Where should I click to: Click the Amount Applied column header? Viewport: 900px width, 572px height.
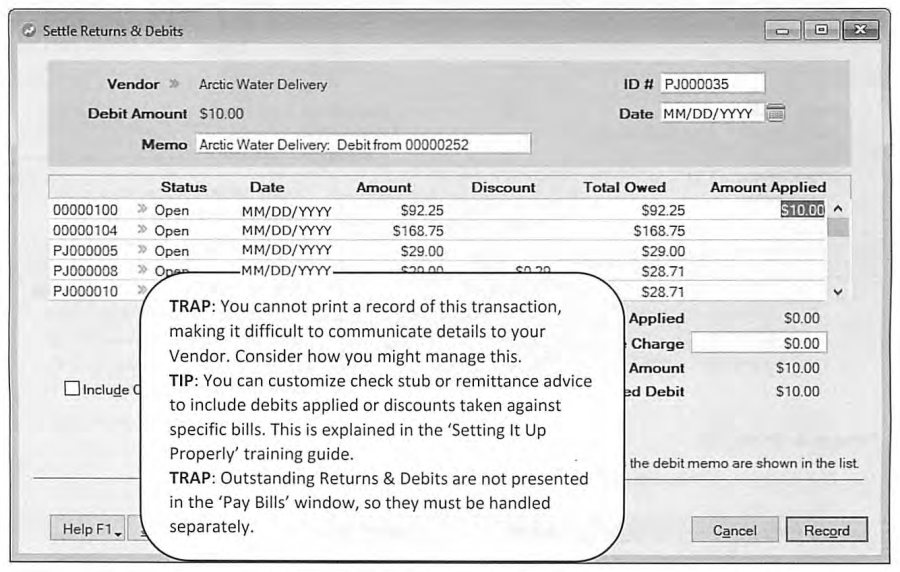(x=768, y=187)
